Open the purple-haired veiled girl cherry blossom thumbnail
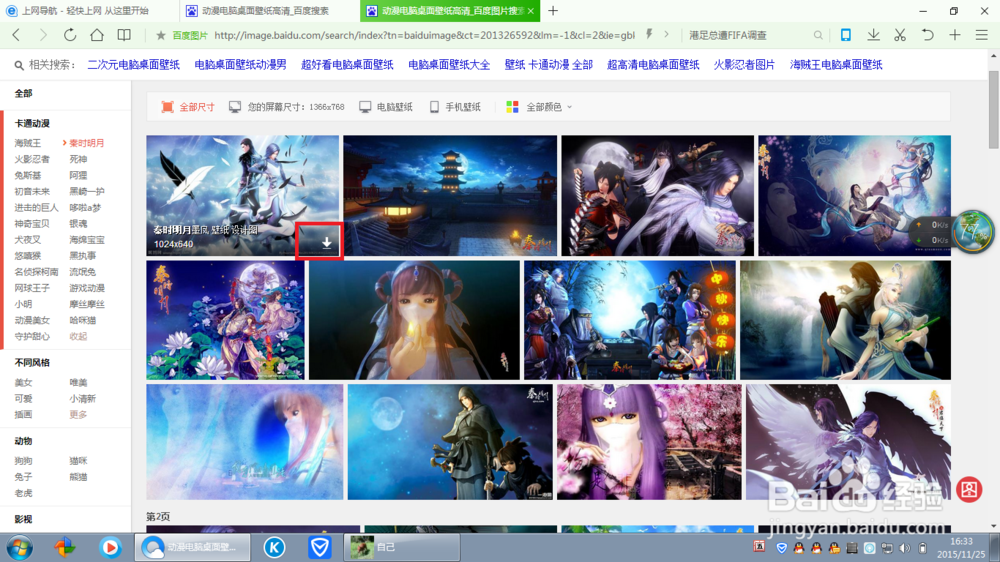This screenshot has height=562, width=1000. (x=649, y=441)
